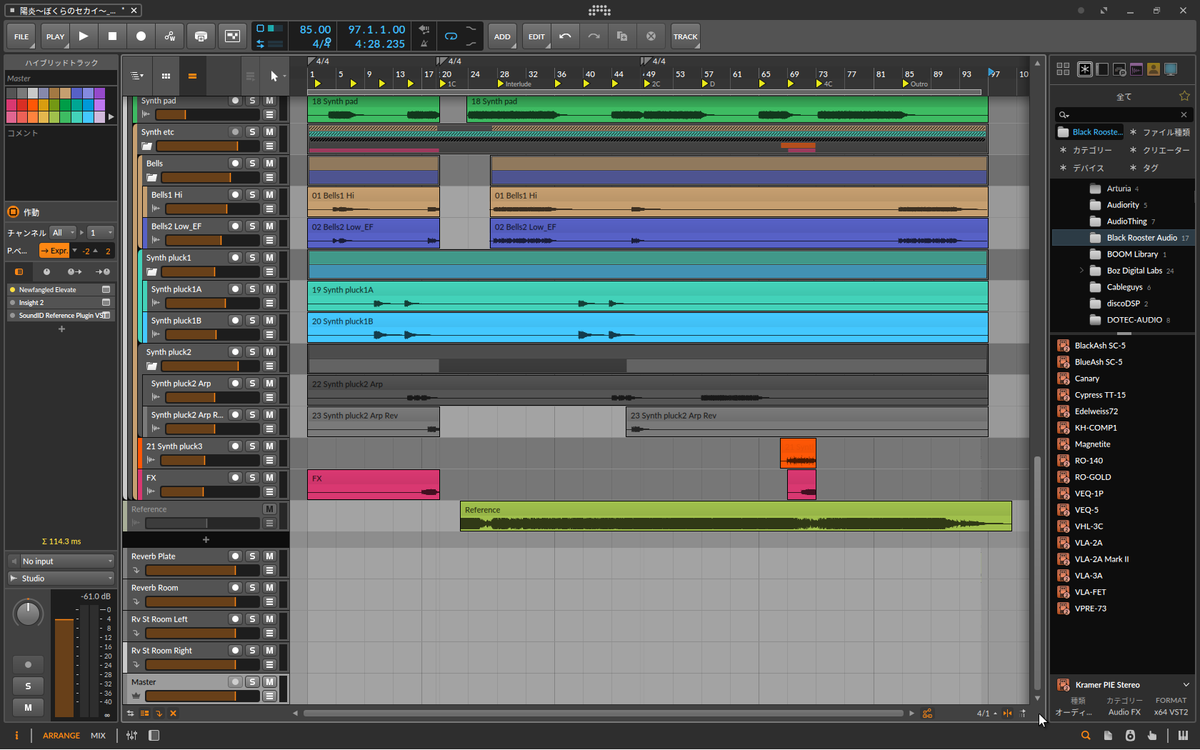Open the ADD menu
This screenshot has width=1200, height=750.
point(502,36)
